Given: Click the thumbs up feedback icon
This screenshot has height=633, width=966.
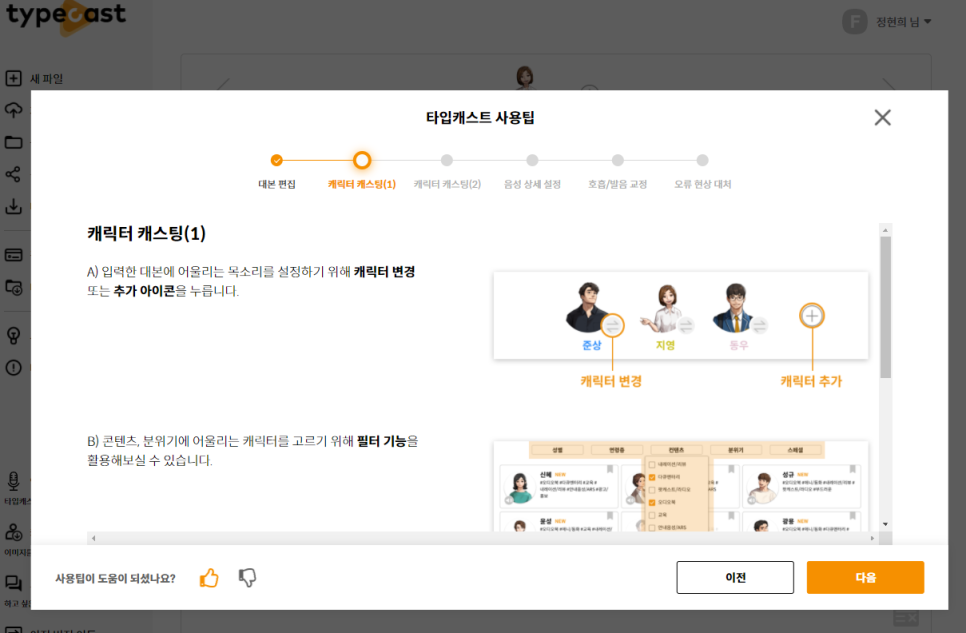Looking at the screenshot, I should pyautogui.click(x=209, y=578).
